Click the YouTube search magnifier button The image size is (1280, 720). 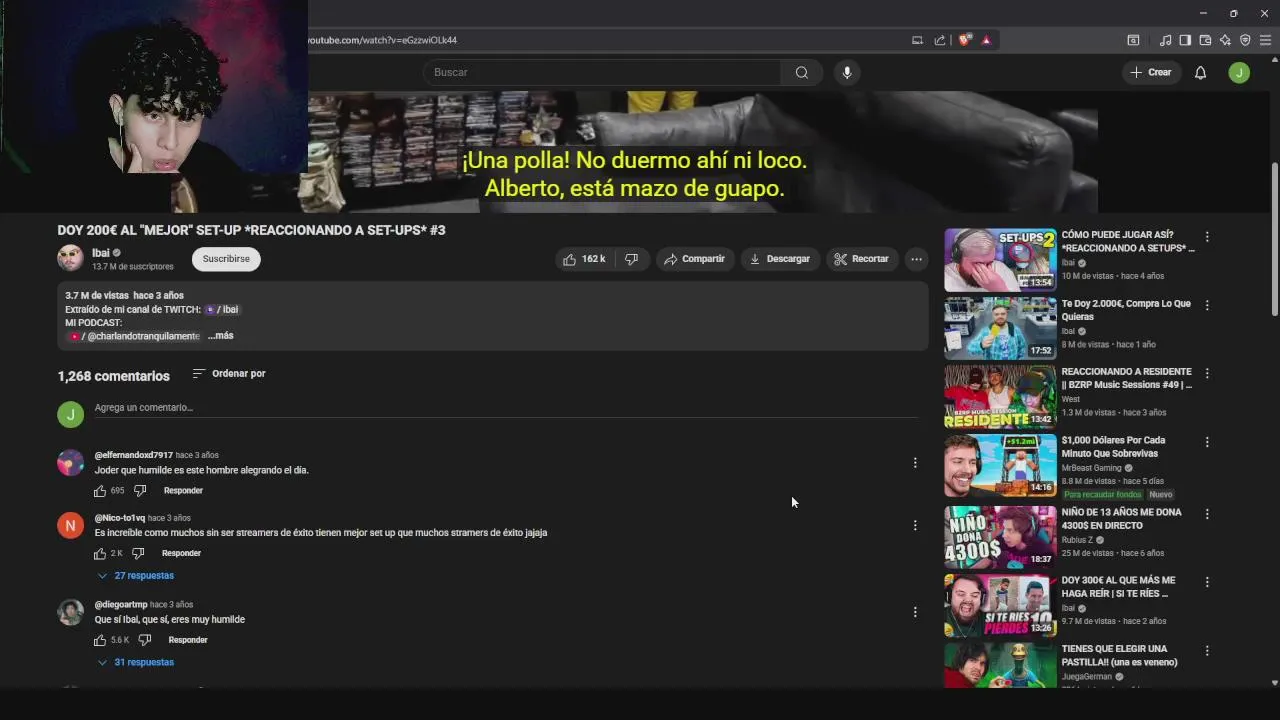[x=802, y=72]
